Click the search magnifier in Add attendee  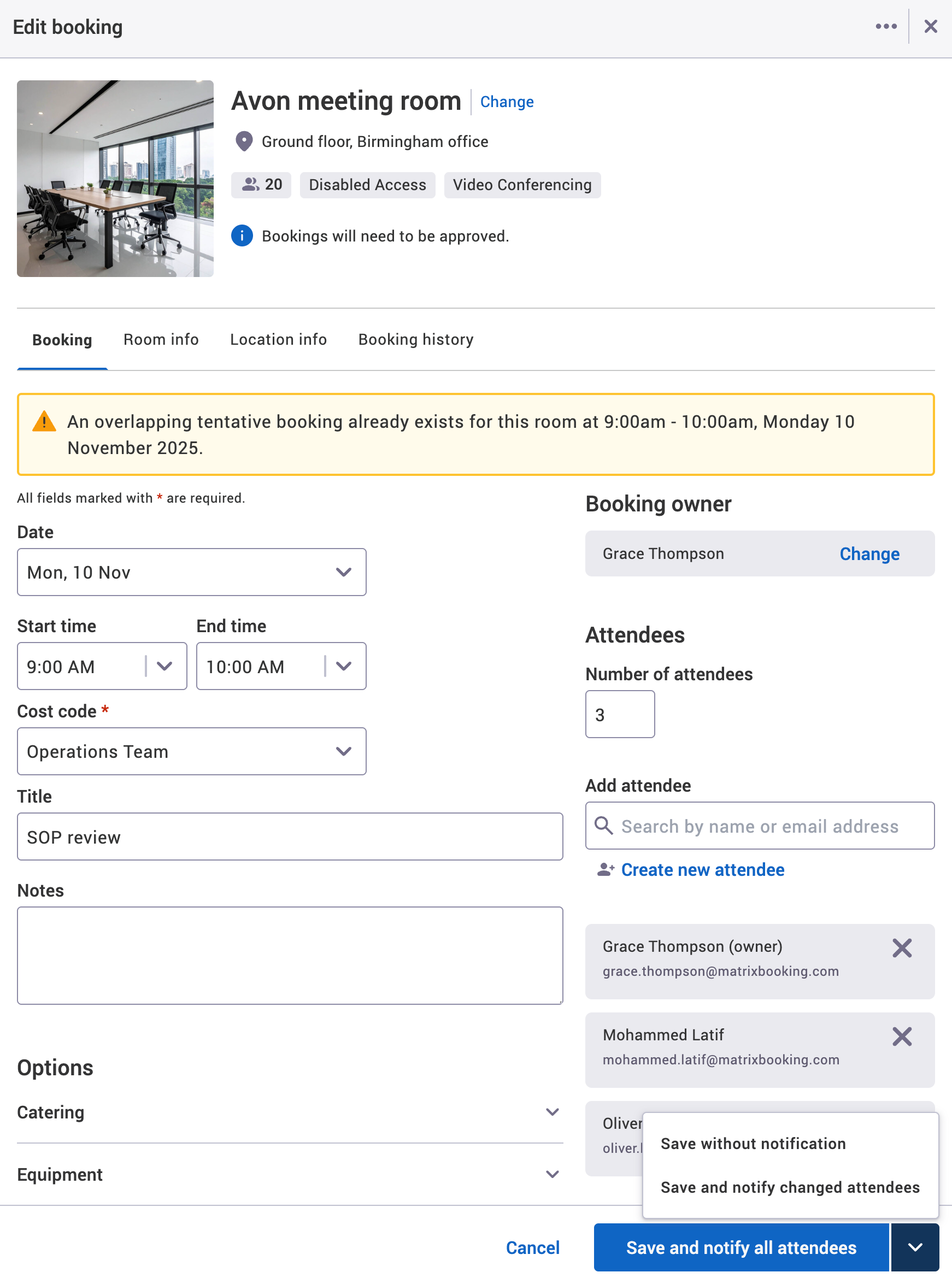(603, 826)
